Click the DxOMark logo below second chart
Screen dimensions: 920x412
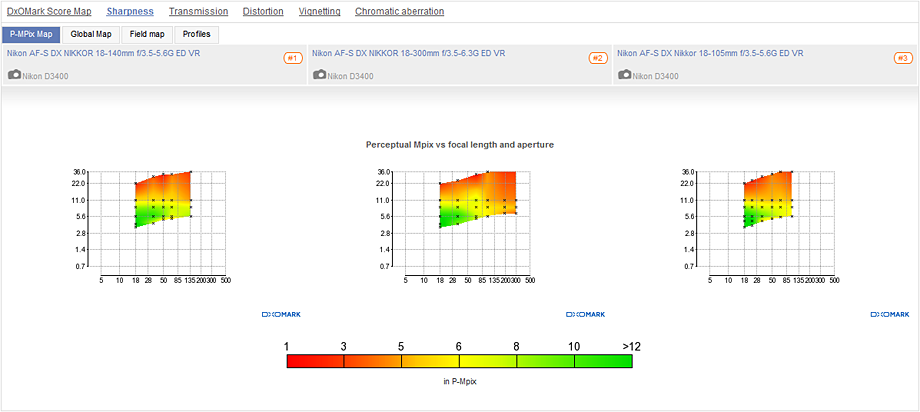[586, 315]
